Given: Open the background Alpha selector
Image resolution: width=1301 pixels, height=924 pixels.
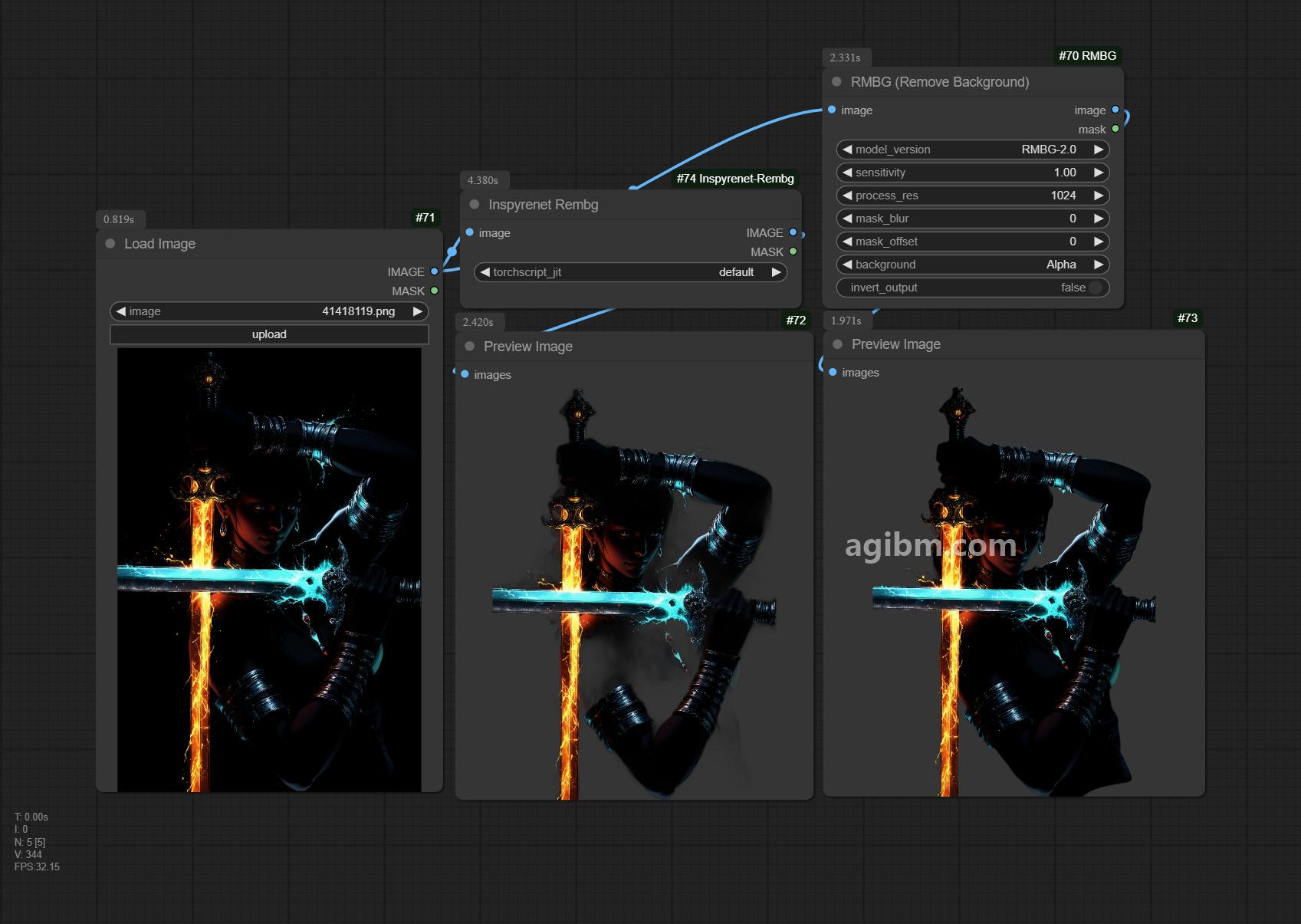Looking at the screenshot, I should [973, 265].
